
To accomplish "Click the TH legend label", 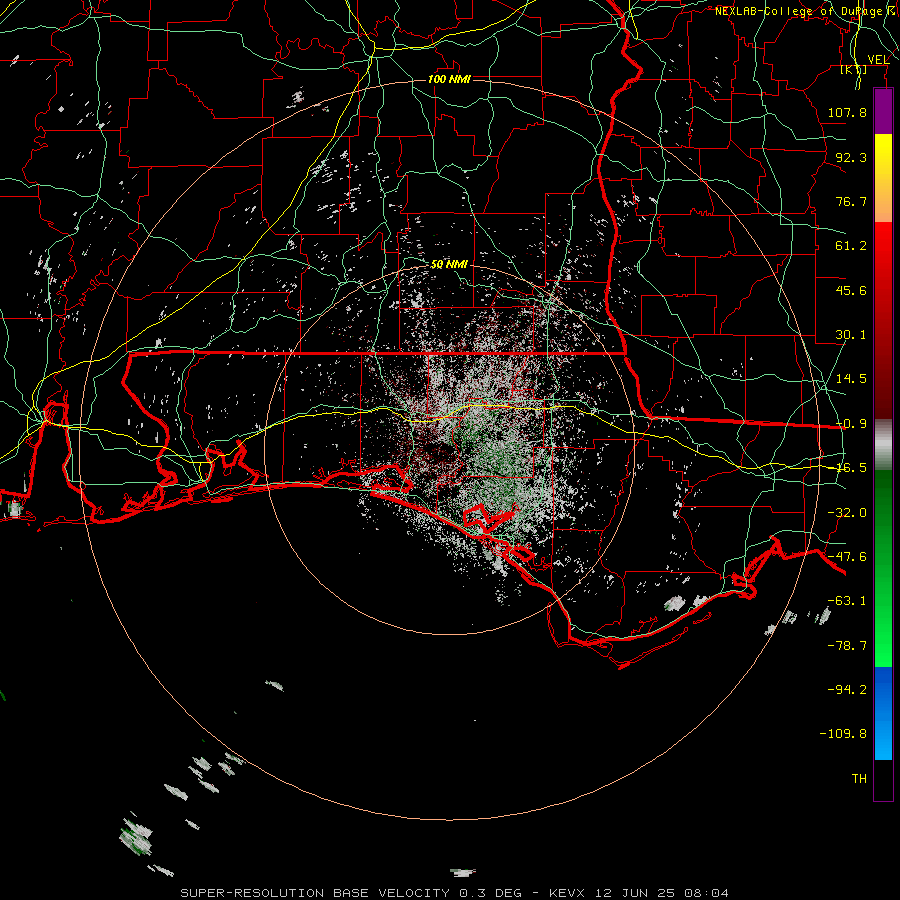I will click(x=859, y=779).
